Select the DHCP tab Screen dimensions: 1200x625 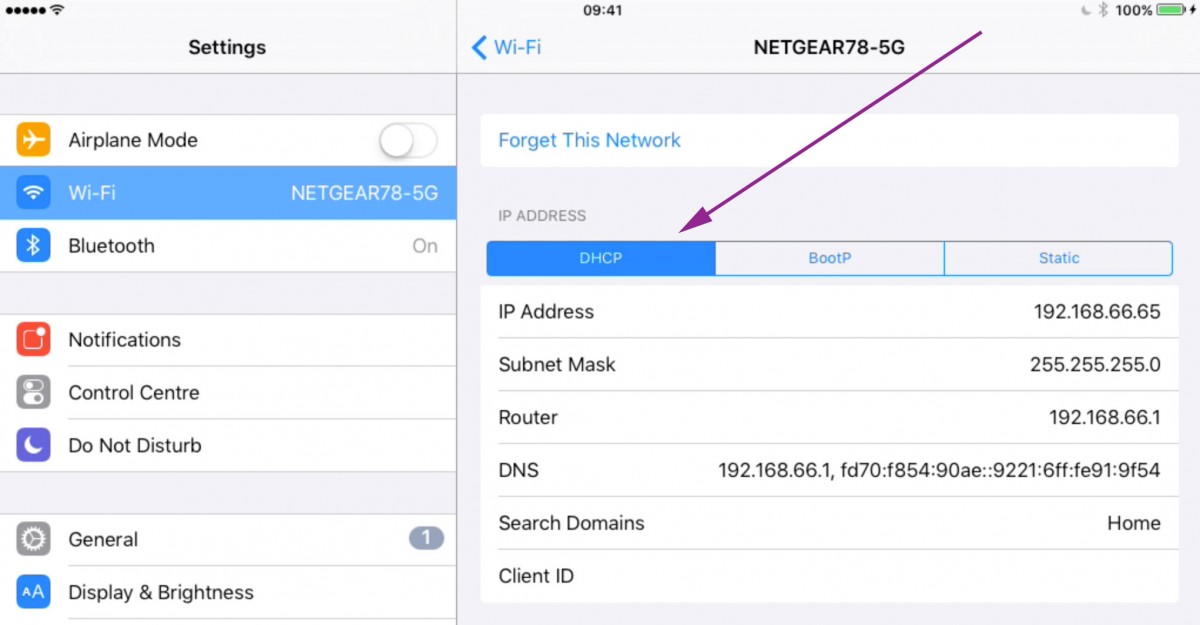601,258
